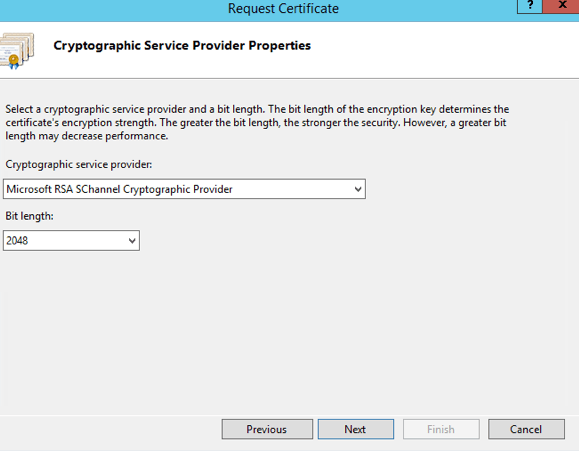Click the "Bit length:" label
Viewport: 579px width, 451px height.
pyautogui.click(x=30, y=216)
